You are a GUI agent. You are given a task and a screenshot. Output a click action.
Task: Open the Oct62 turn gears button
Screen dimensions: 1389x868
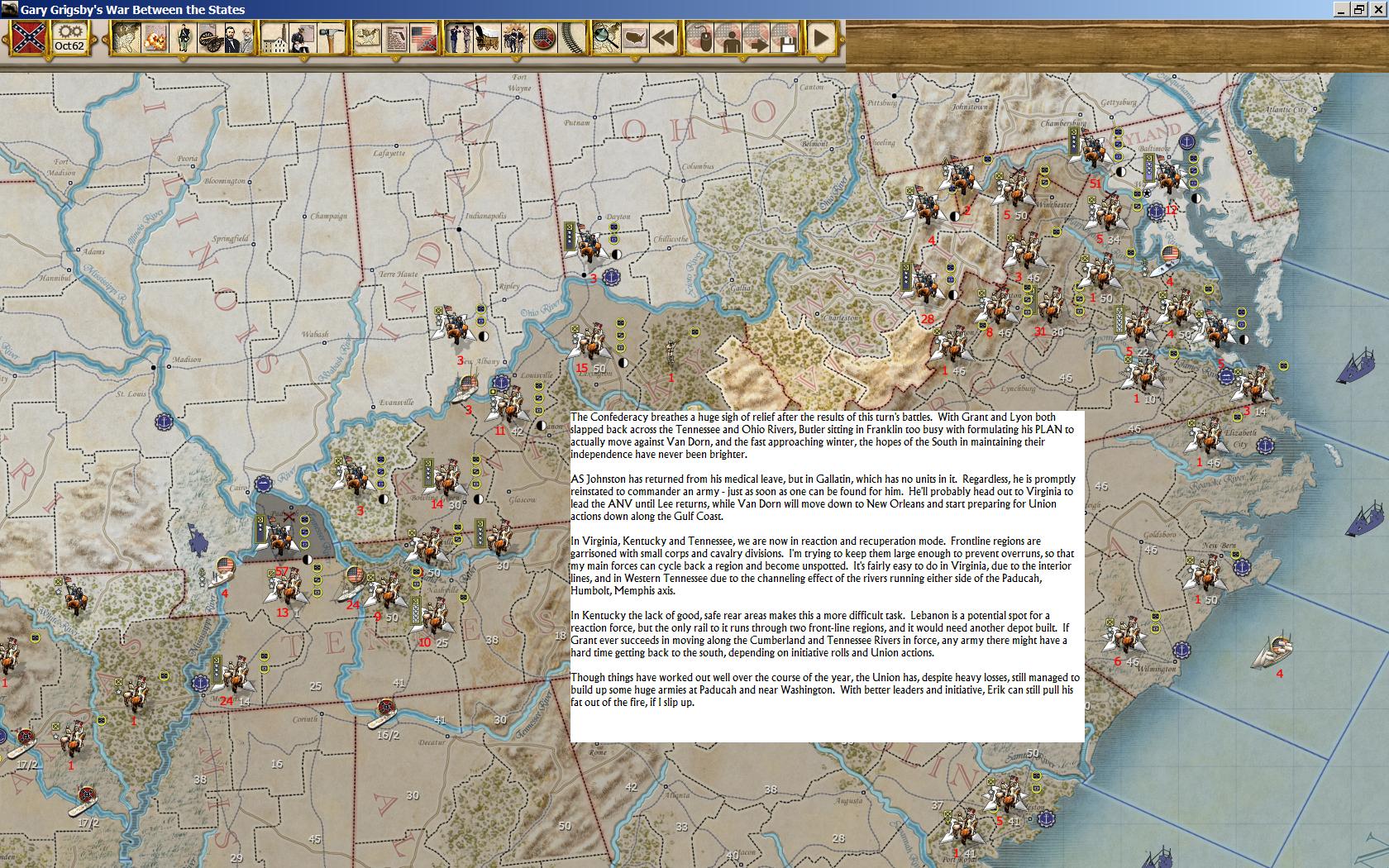coord(69,38)
